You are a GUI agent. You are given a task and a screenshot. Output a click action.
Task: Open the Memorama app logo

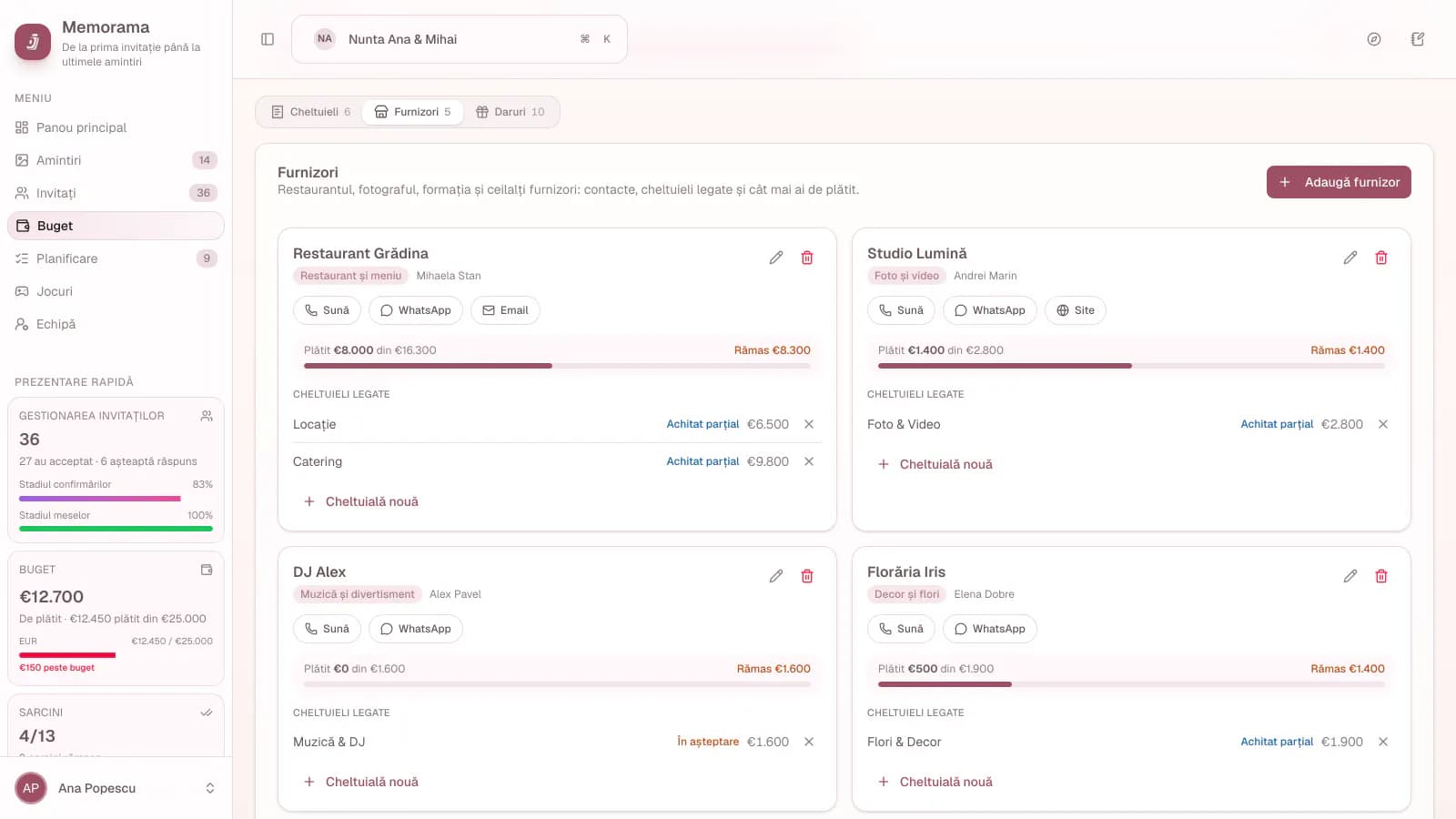33,42
